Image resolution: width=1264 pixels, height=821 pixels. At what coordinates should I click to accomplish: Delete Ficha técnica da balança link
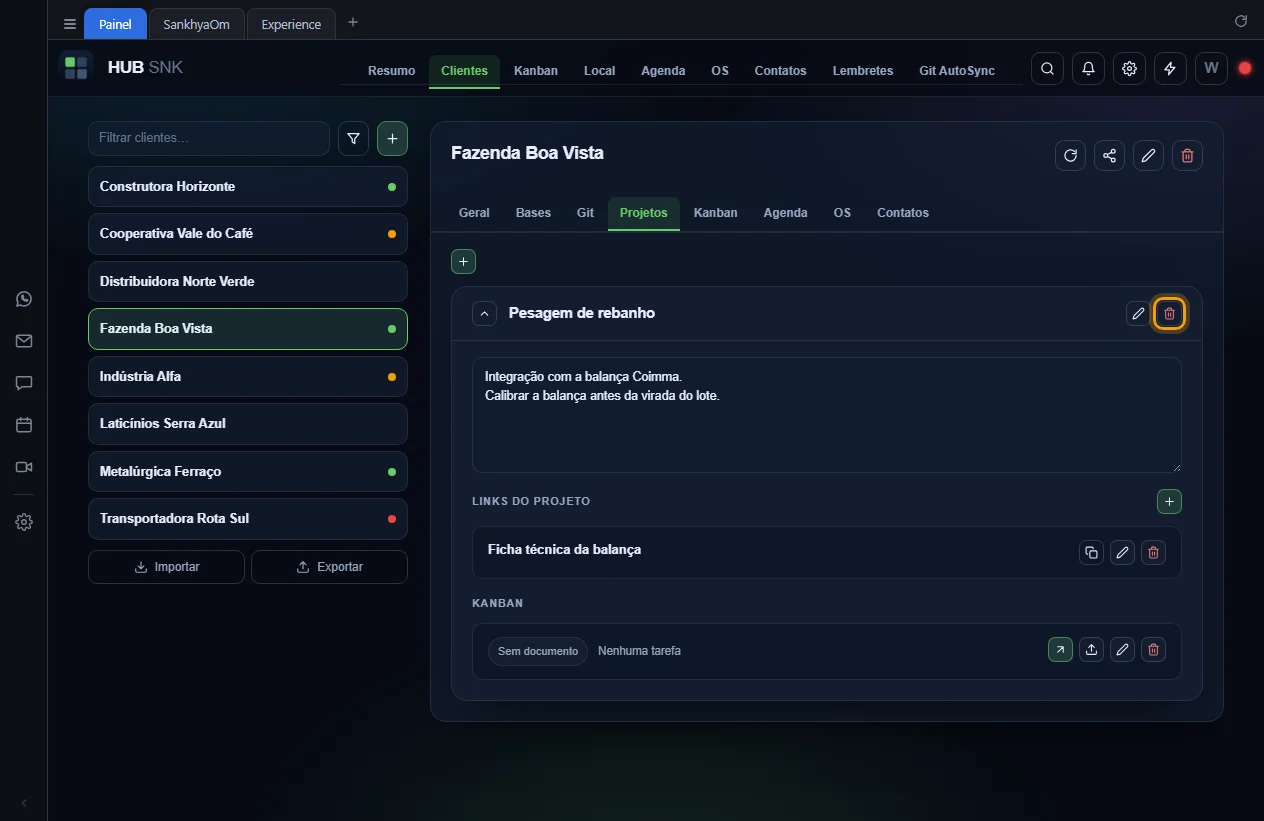[x=1153, y=552]
